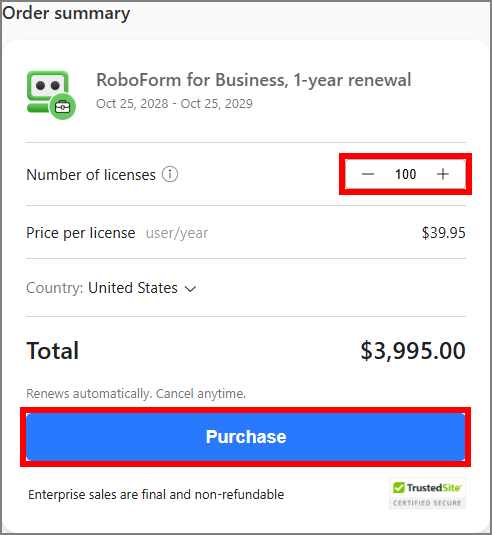
Task: Click the Country label text
Action: (55, 288)
